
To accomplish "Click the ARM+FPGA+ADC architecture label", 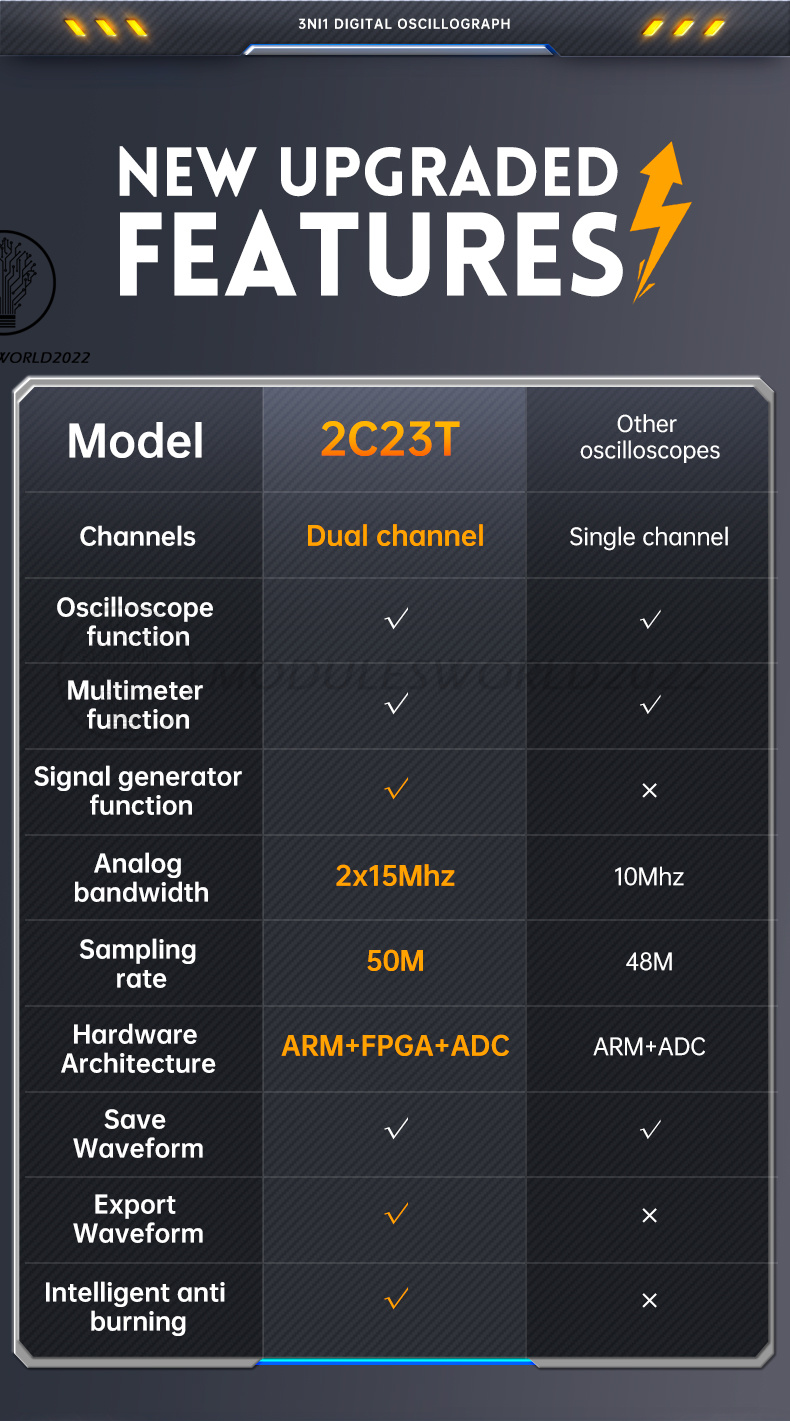I will tap(395, 1046).
